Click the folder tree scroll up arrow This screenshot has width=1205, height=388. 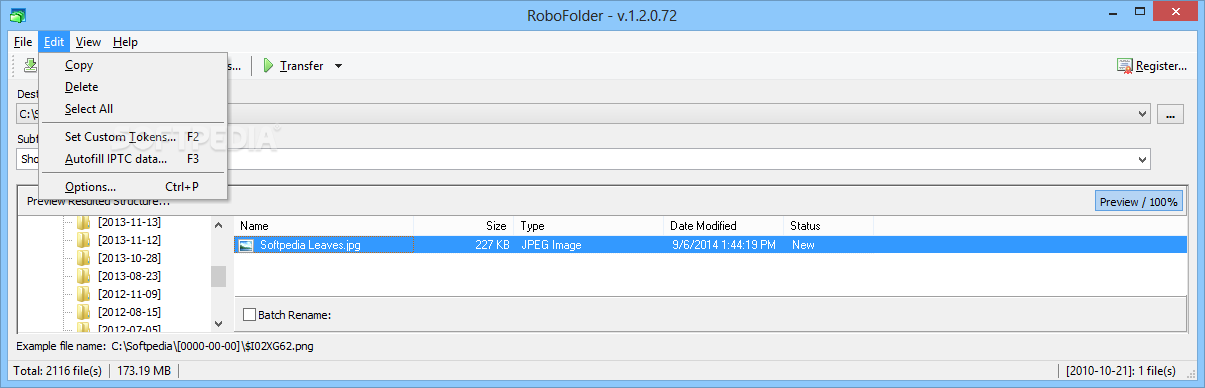[218, 225]
